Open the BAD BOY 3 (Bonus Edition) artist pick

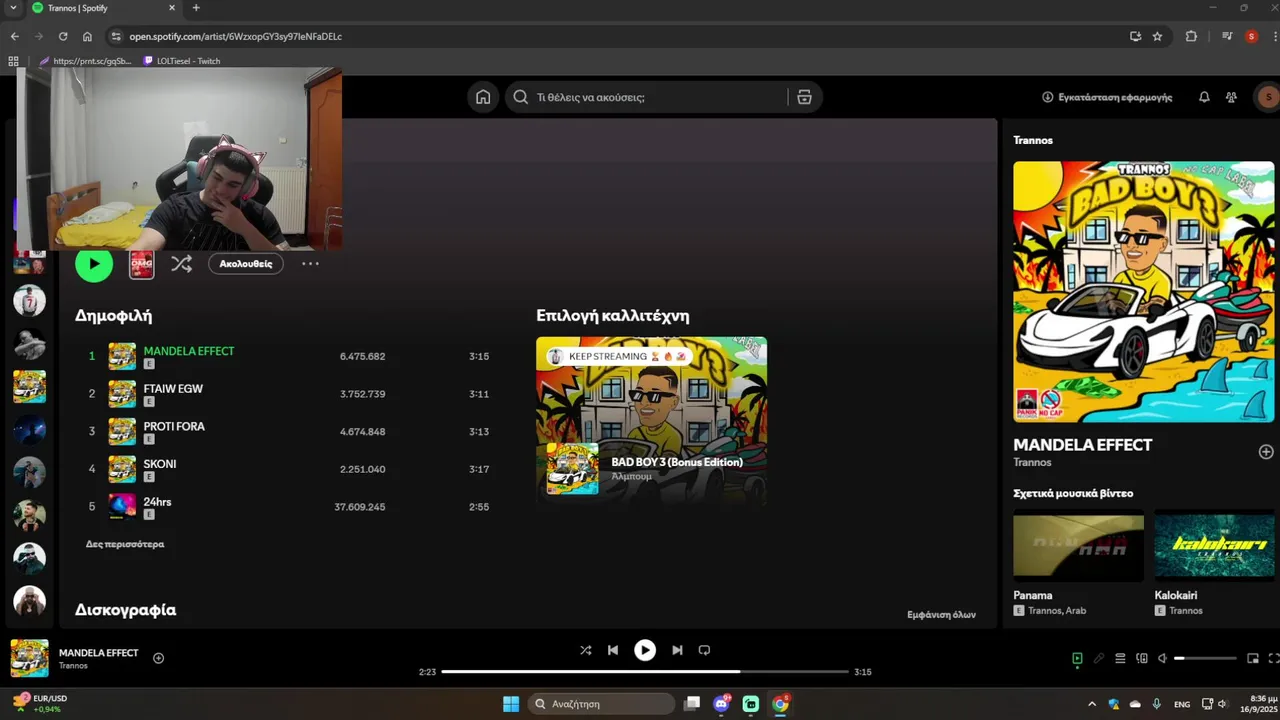coord(651,420)
